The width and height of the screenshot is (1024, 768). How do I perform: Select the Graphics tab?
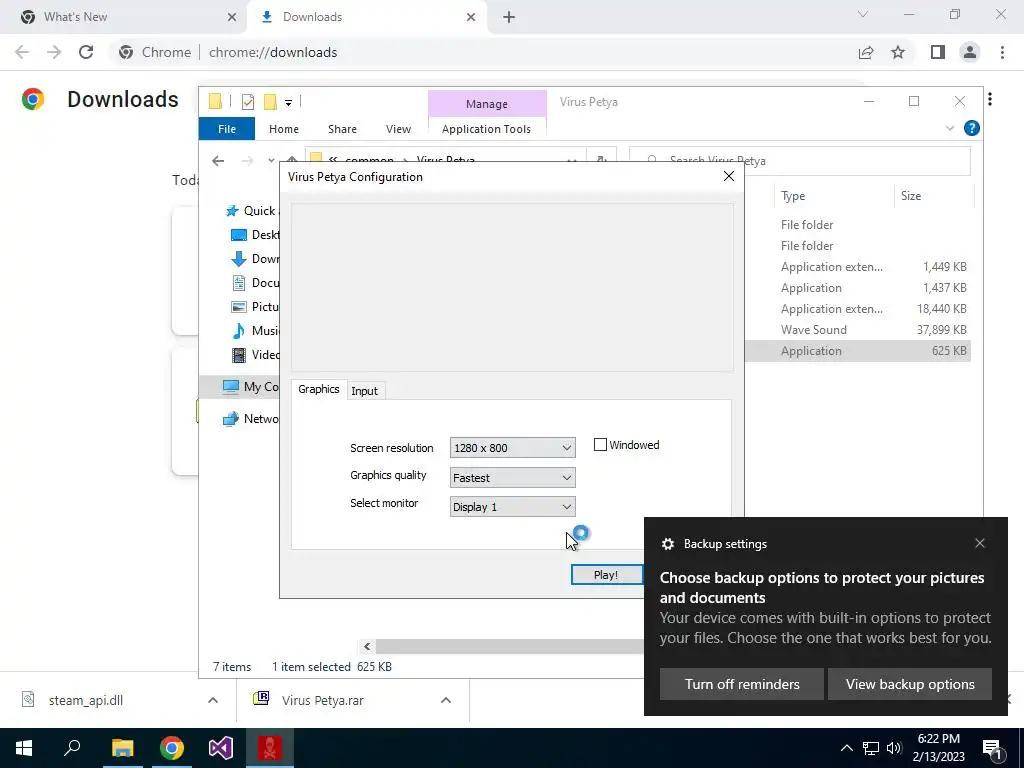pyautogui.click(x=319, y=389)
